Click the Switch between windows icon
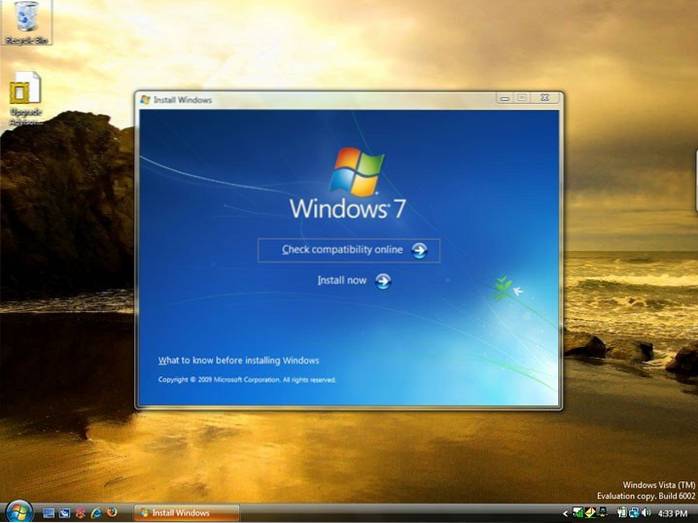698x523 pixels. [x=64, y=513]
